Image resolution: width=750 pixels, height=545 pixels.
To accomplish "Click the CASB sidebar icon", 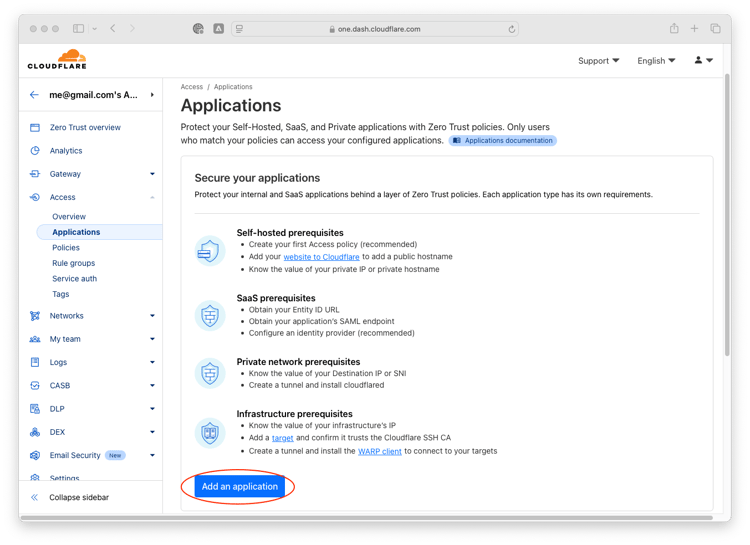I will (x=35, y=385).
